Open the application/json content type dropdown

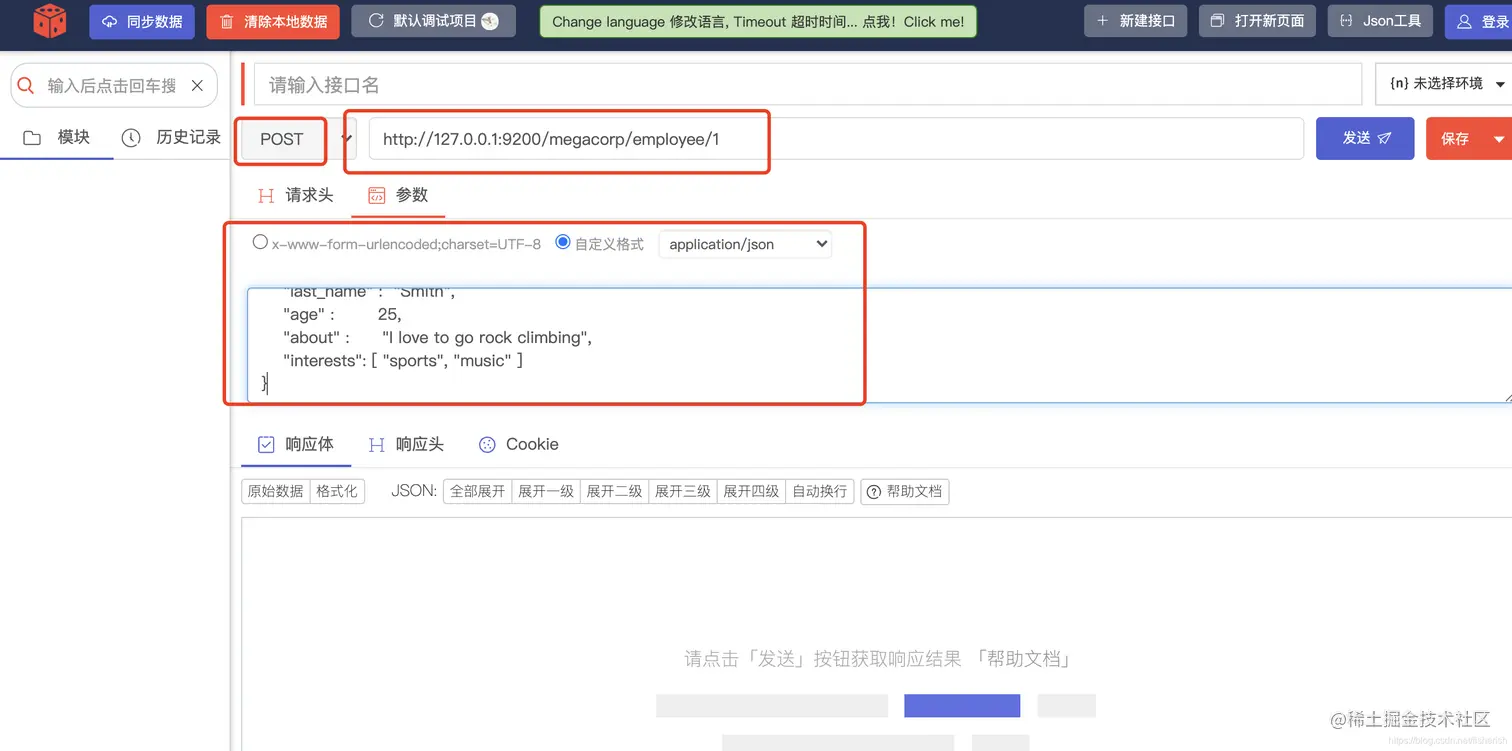745,244
